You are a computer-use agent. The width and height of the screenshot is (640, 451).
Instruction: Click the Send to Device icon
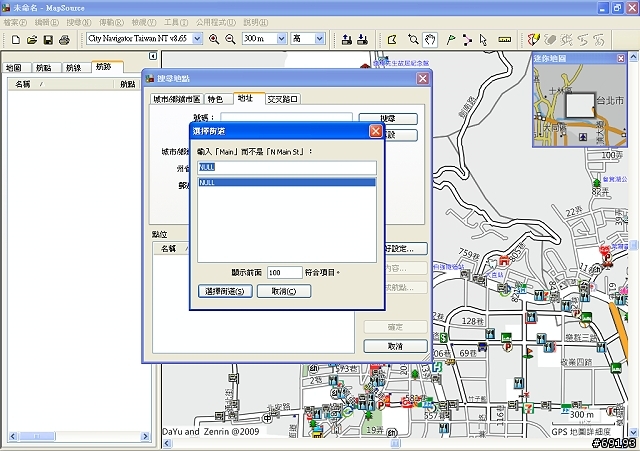347,40
